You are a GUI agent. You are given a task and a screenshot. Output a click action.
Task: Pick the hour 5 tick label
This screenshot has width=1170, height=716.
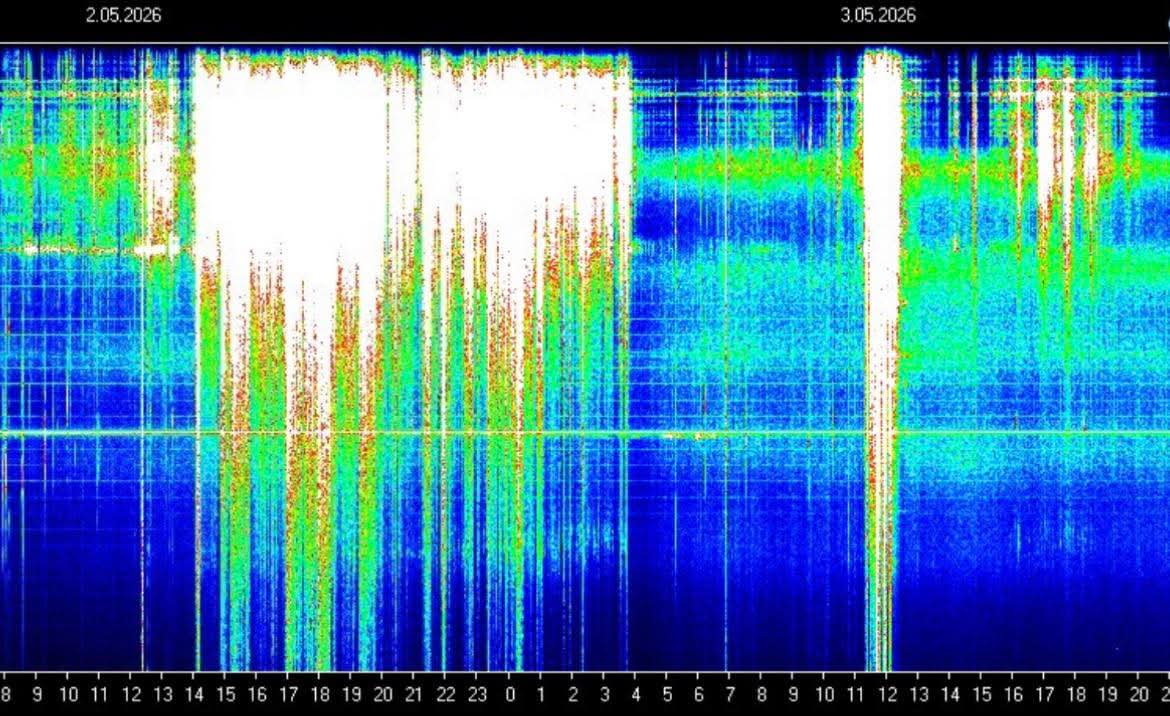[x=667, y=695]
